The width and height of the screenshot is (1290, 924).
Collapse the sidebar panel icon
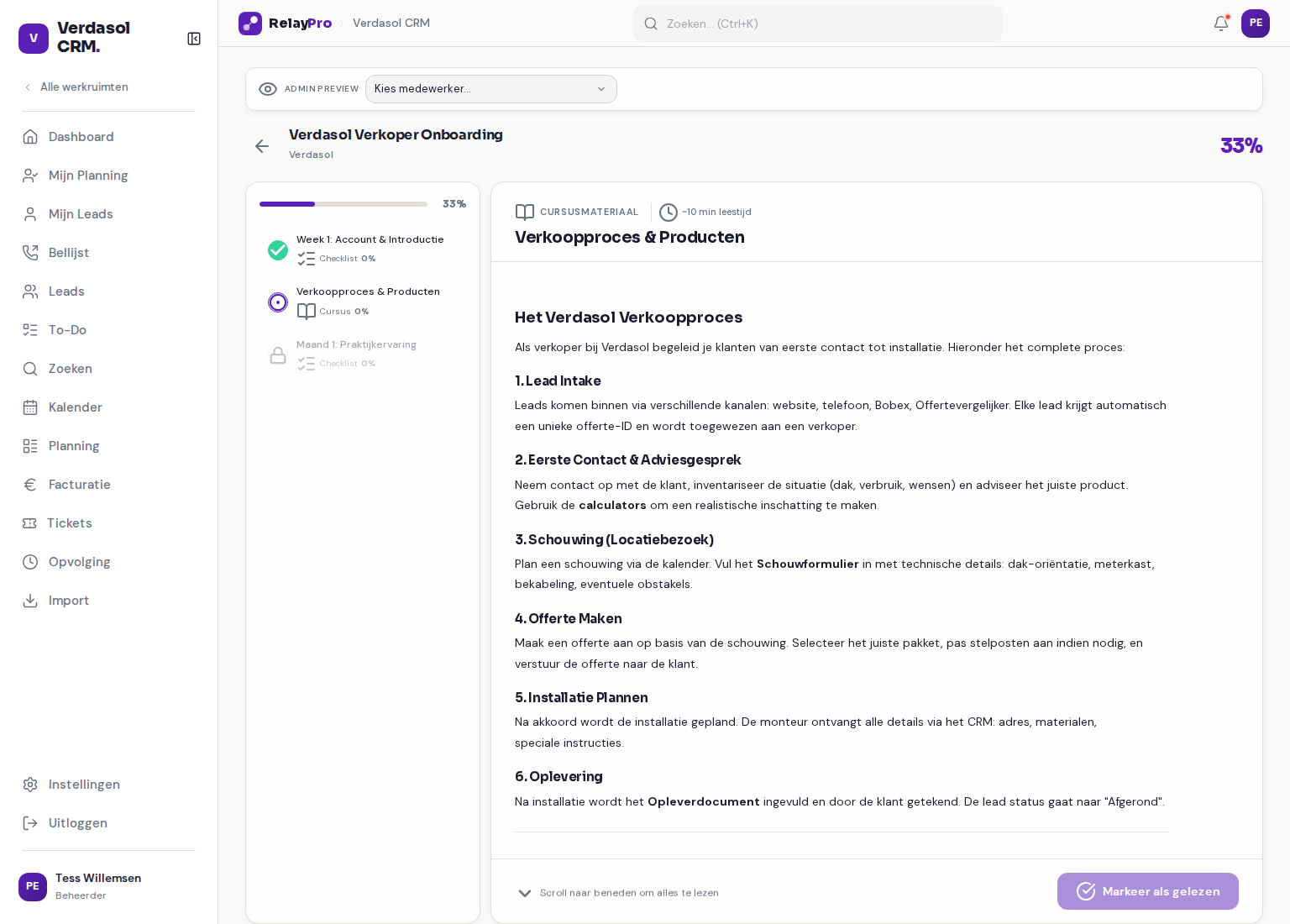coord(194,39)
